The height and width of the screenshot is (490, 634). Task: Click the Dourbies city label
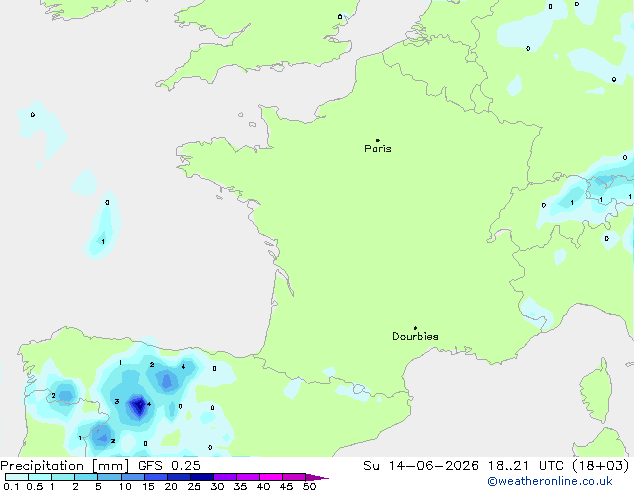point(415,336)
